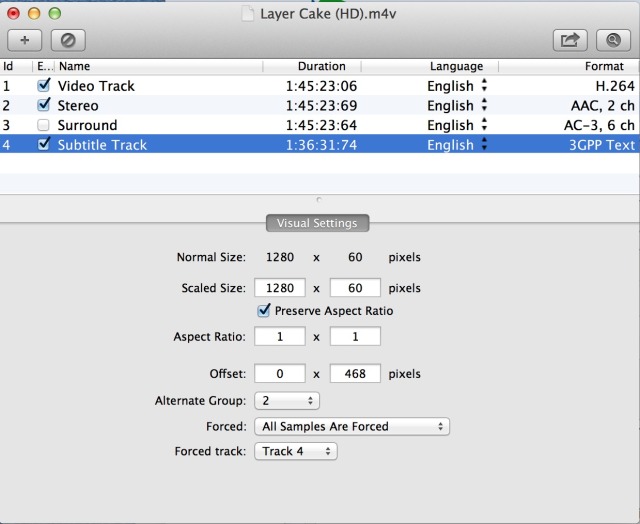
Task: Click duration 1:45:23:69
Action: coord(321,106)
